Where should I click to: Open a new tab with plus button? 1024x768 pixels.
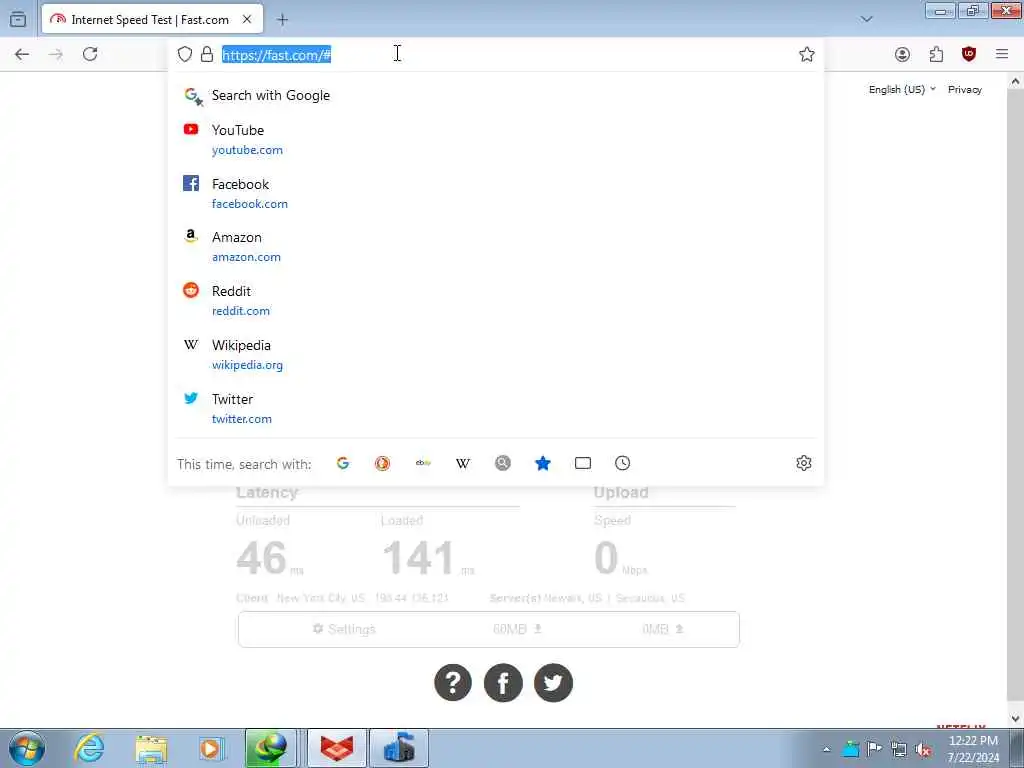coord(282,20)
